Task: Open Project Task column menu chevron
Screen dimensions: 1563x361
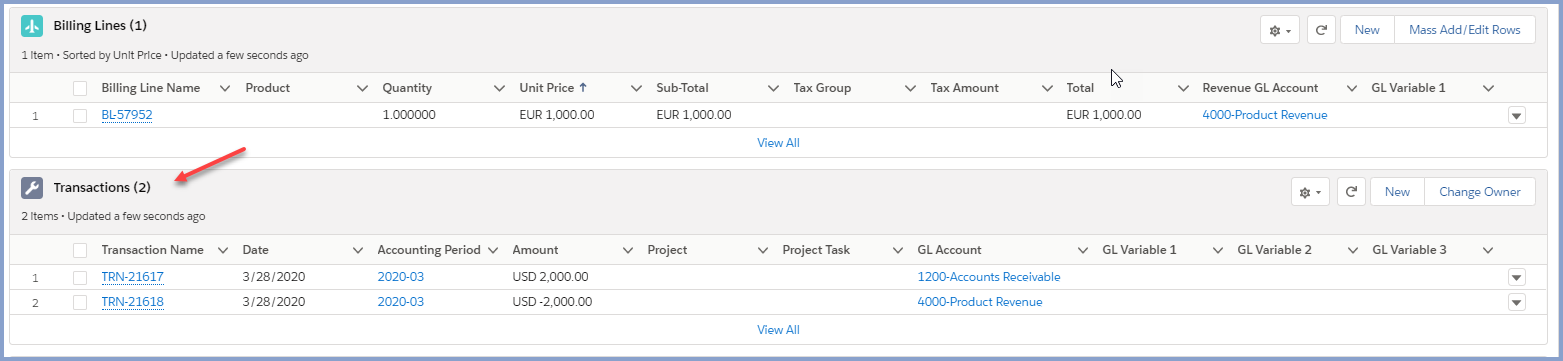Action: [898, 250]
